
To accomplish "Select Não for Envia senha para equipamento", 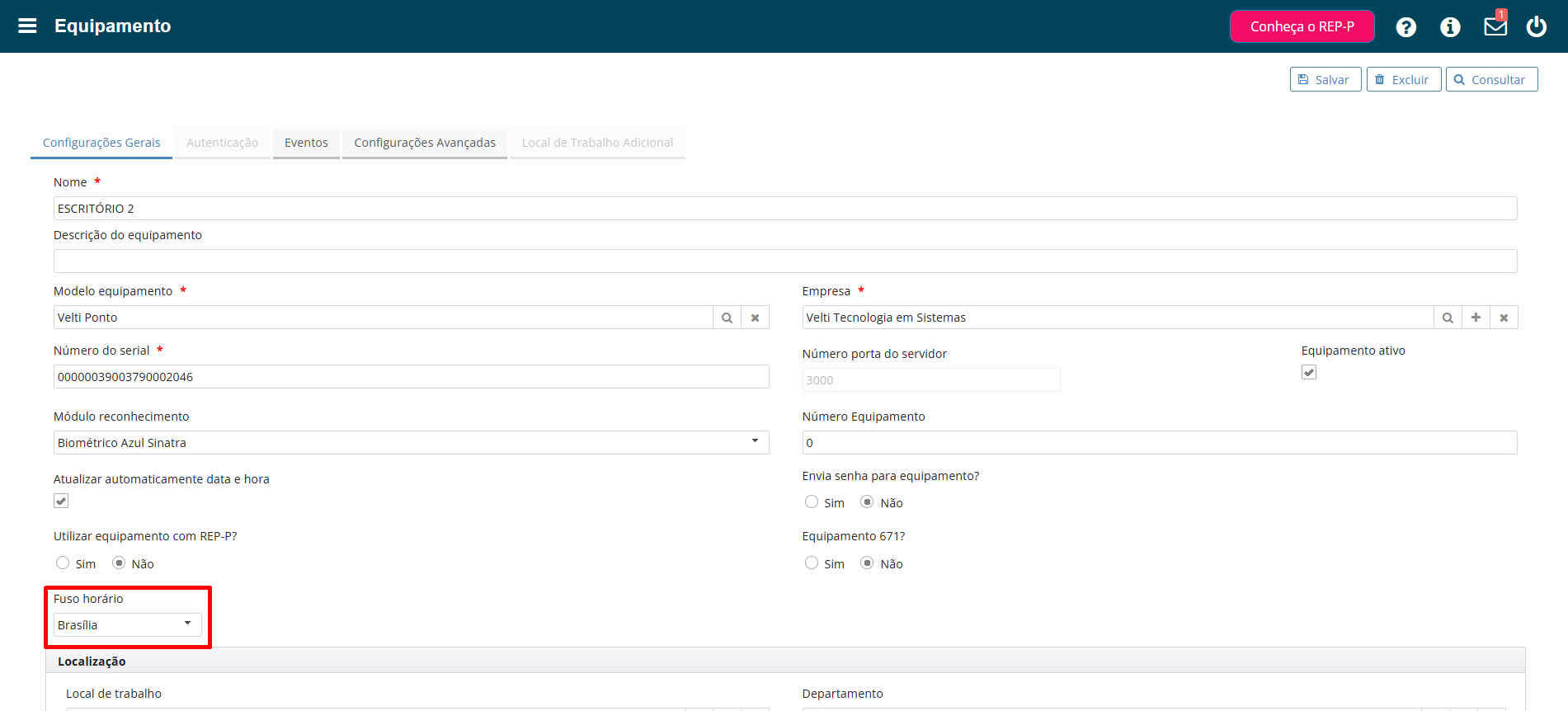I will (867, 502).
